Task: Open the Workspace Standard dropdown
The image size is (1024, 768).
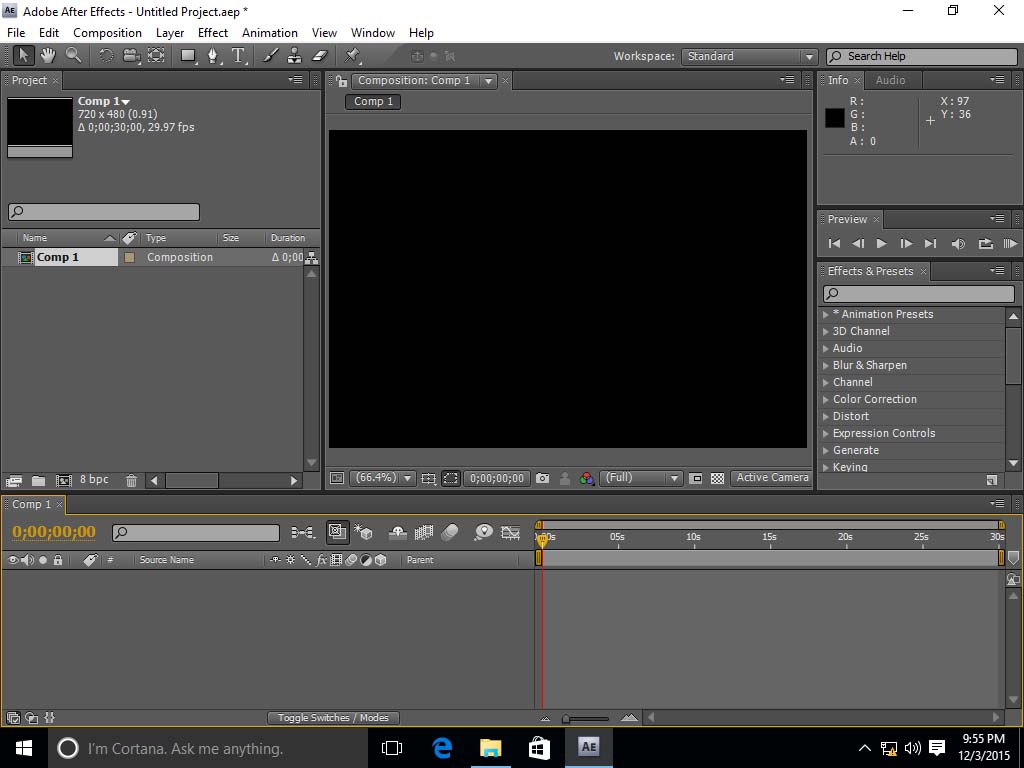Action: point(749,56)
